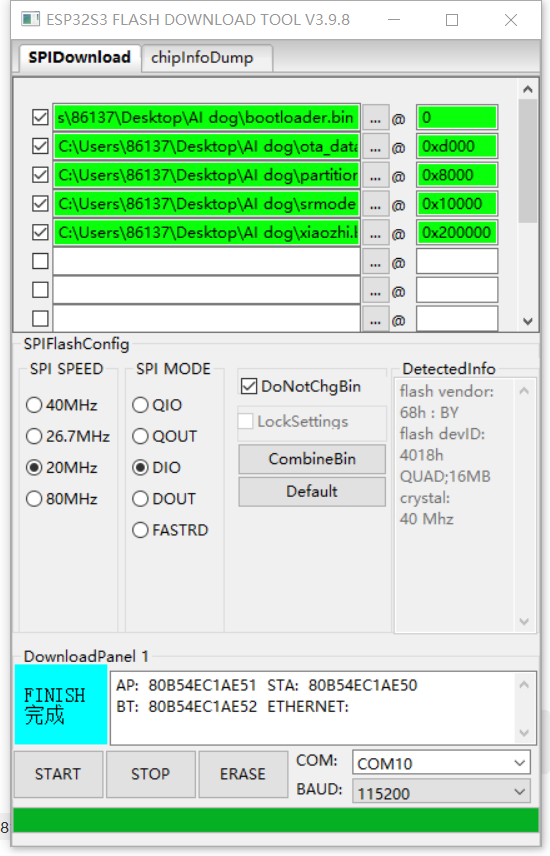Screen dimensions: 550x856
Task: Click the partition file path field
Action: (x=206, y=175)
